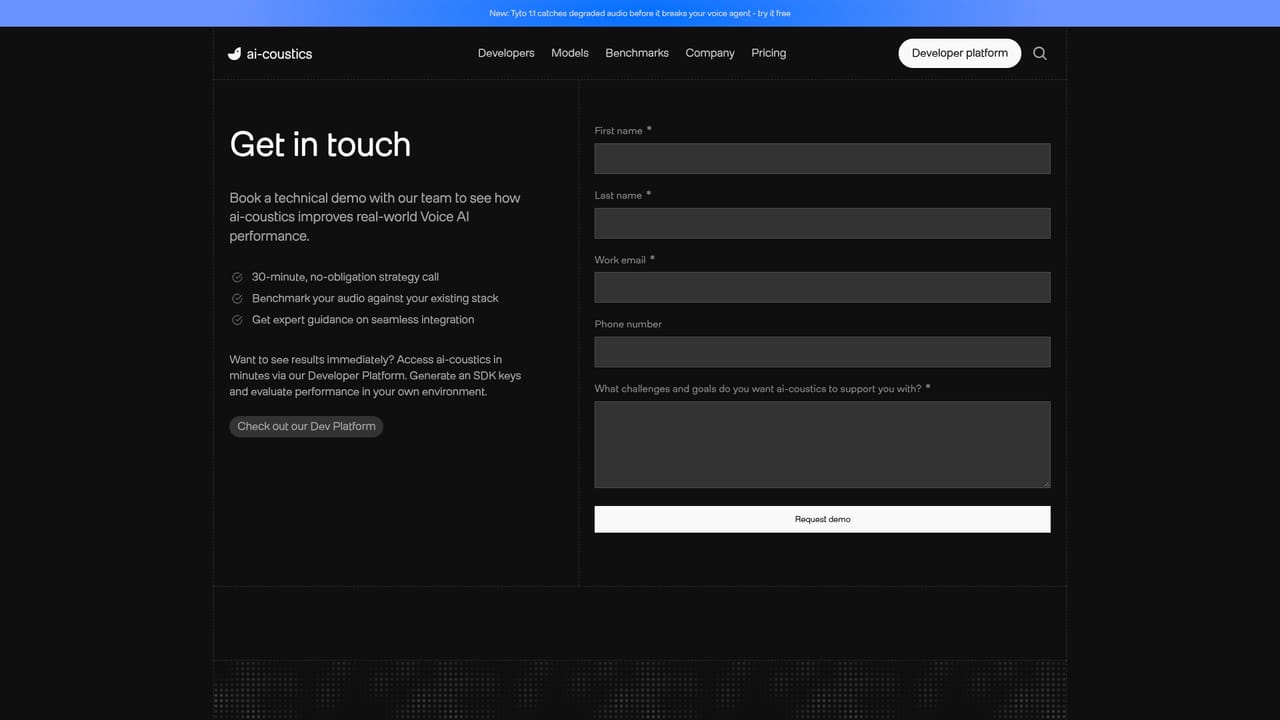Click checkmark icon beside Benchmark your audio
Screen dimensions: 1280x720
point(237,298)
